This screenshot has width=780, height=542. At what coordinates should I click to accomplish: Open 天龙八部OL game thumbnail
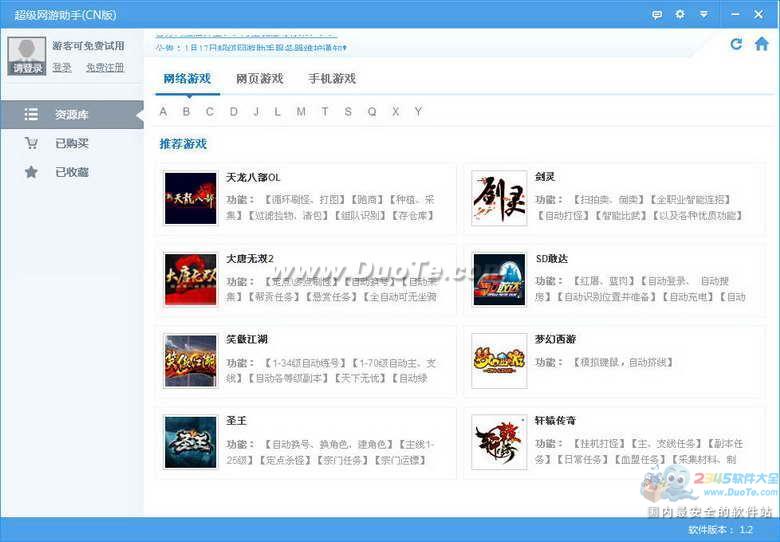pyautogui.click(x=190, y=198)
